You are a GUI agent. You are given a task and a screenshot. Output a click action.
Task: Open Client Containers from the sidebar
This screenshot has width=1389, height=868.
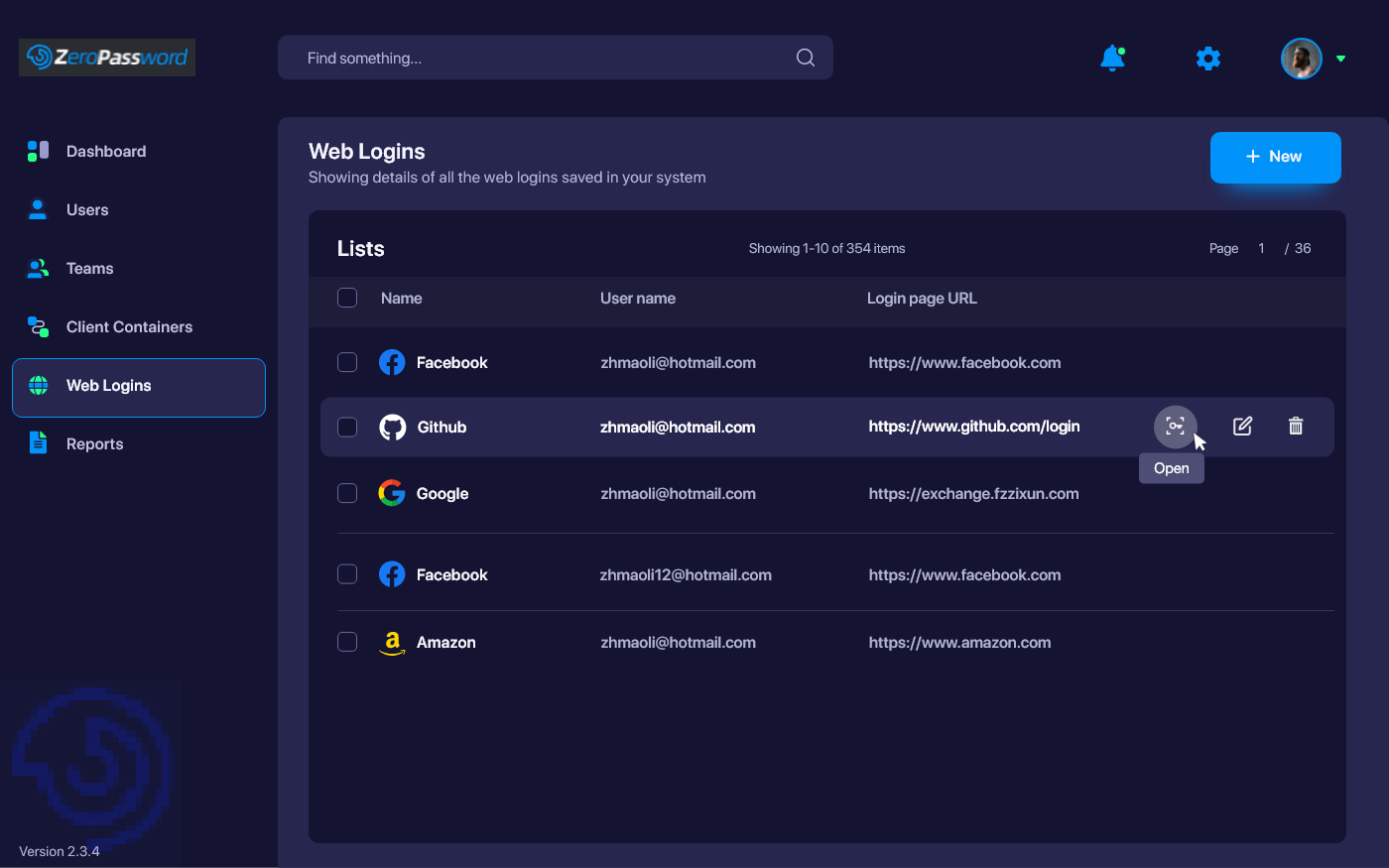[129, 326]
